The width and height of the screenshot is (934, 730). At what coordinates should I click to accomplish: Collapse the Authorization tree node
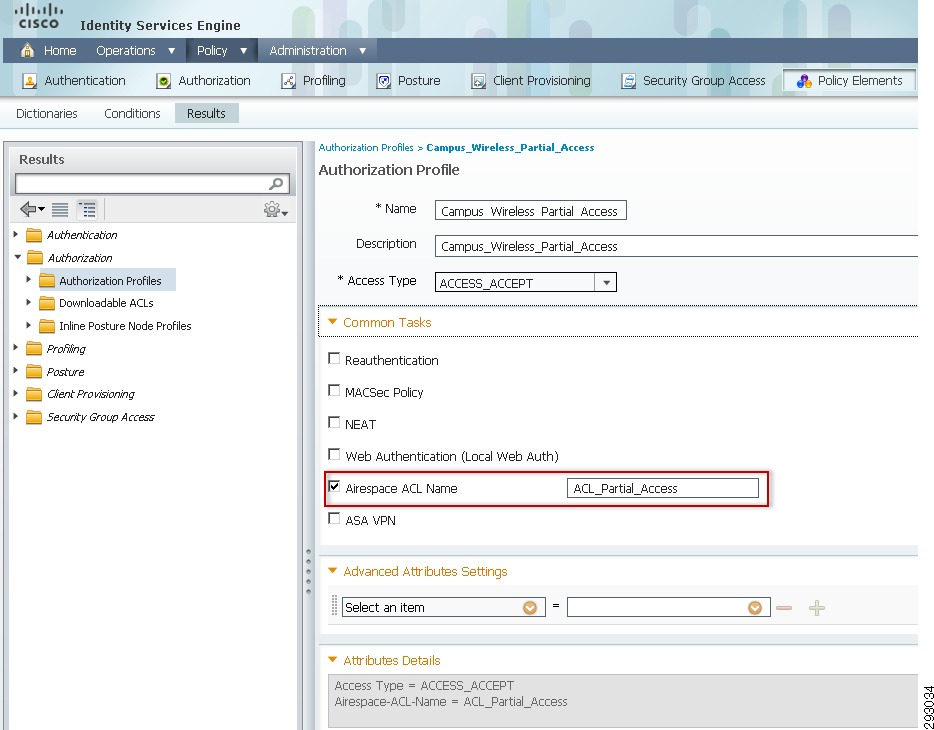tap(18, 257)
